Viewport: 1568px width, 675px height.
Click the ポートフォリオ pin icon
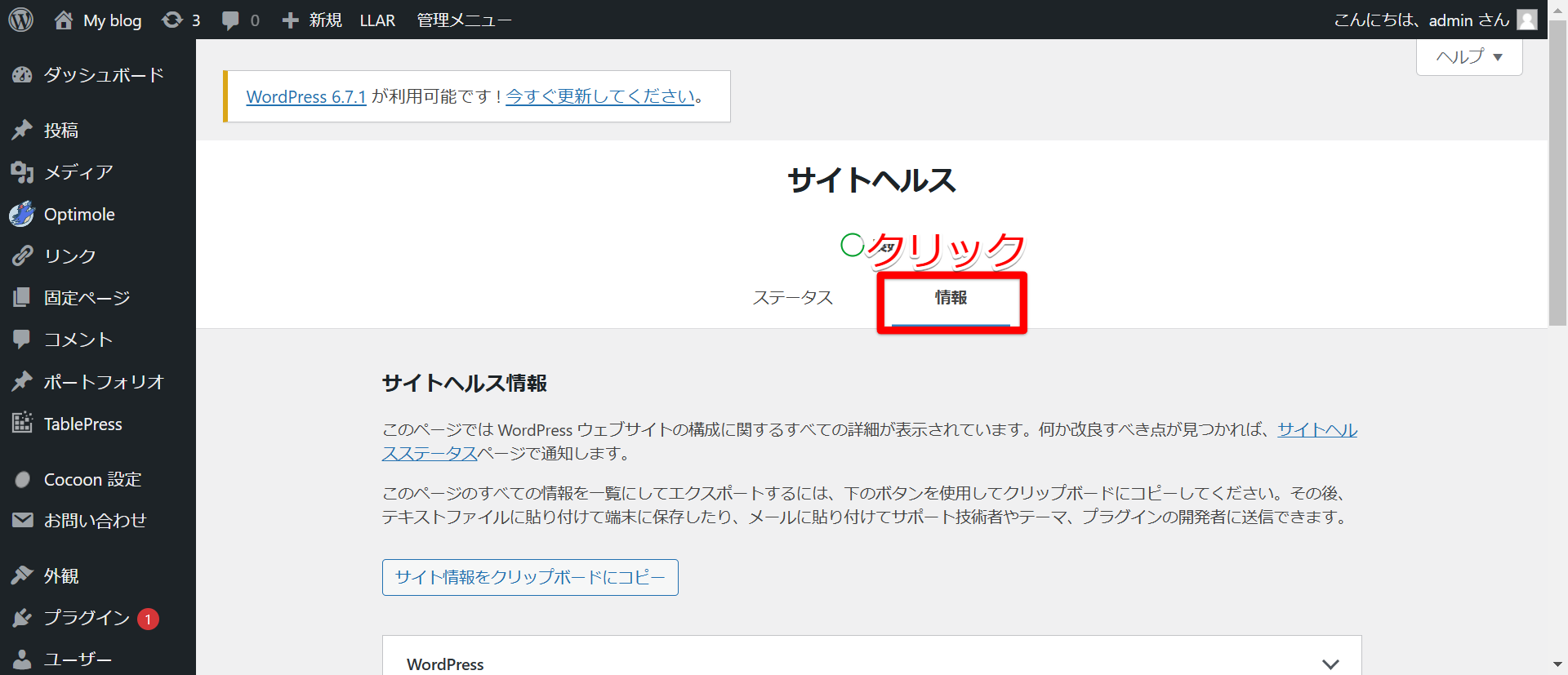[x=22, y=382]
